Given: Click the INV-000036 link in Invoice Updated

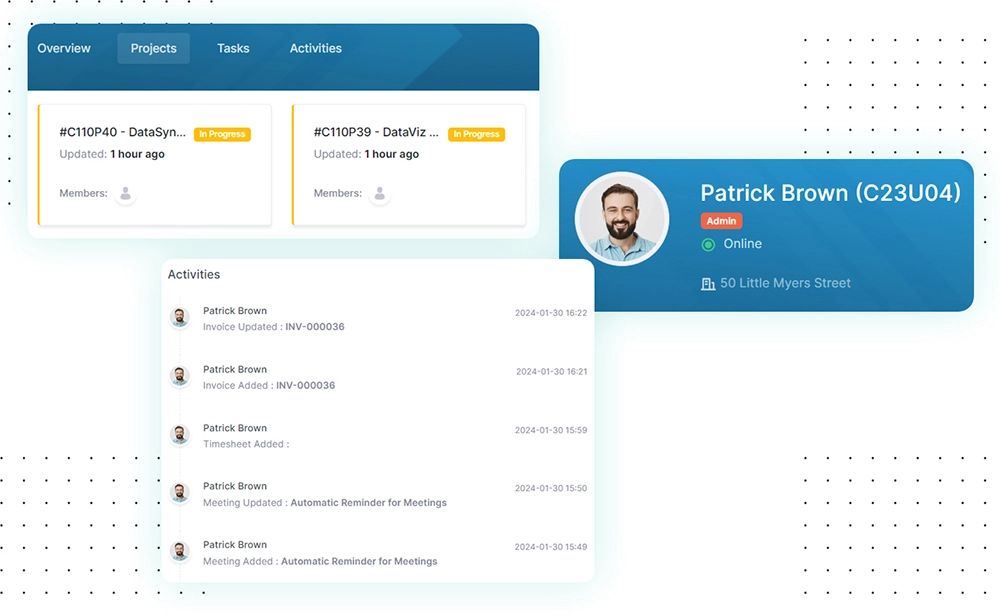Looking at the screenshot, I should [314, 327].
